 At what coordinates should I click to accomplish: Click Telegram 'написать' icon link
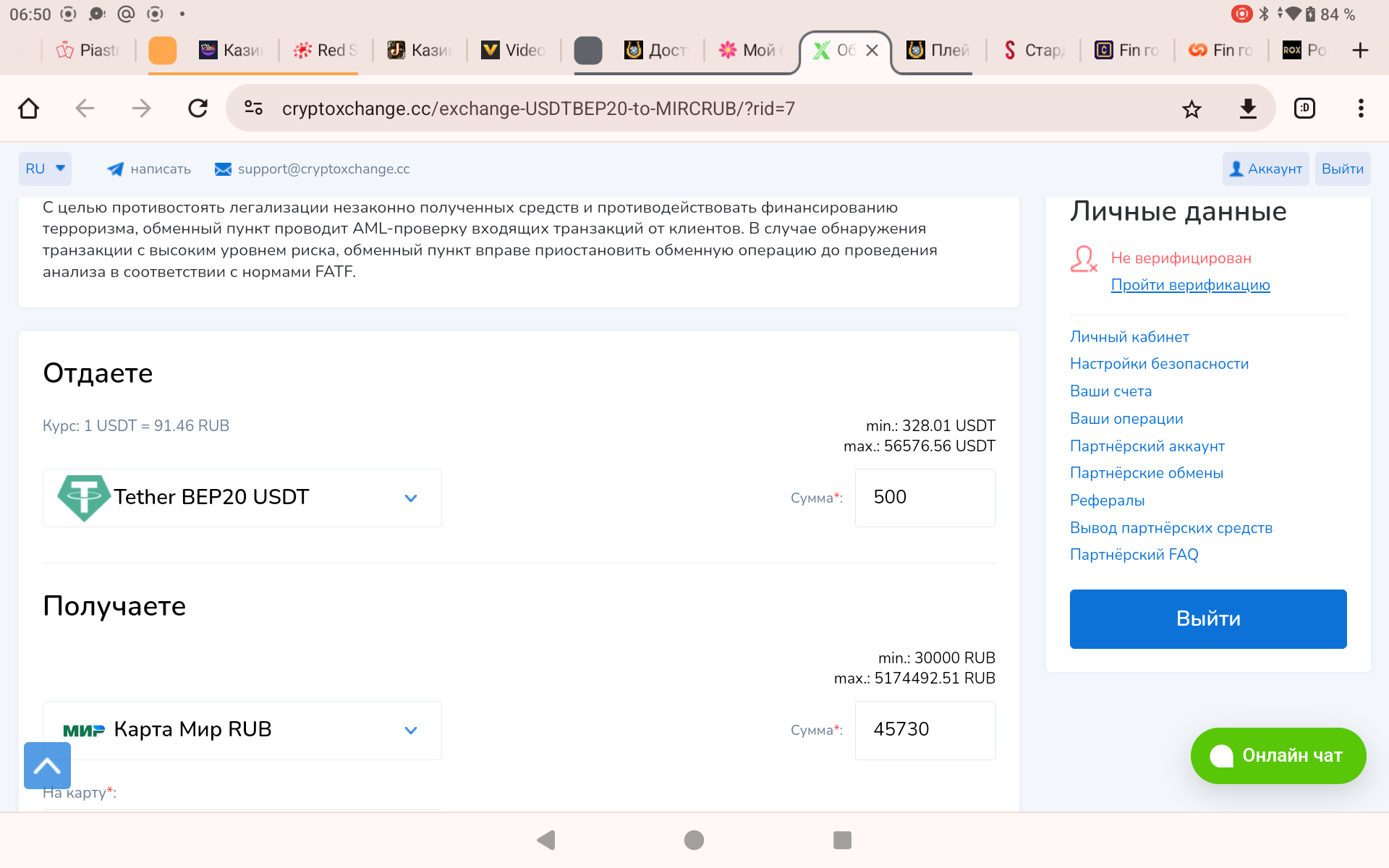(148, 169)
